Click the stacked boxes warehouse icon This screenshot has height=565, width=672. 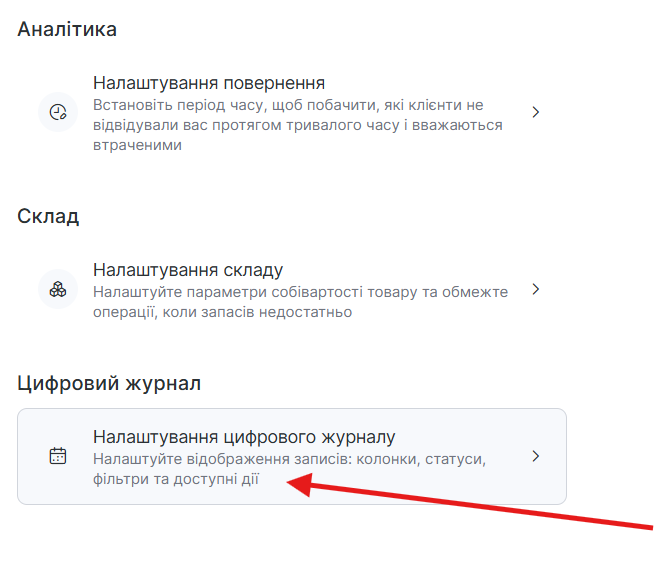pyautogui.click(x=58, y=289)
